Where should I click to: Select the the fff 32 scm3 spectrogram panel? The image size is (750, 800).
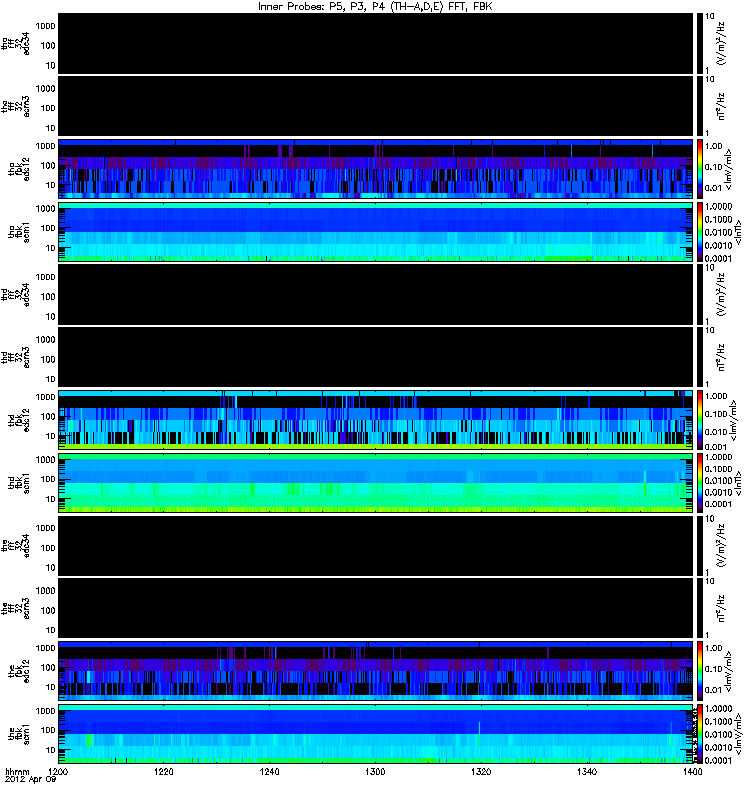tap(378, 609)
